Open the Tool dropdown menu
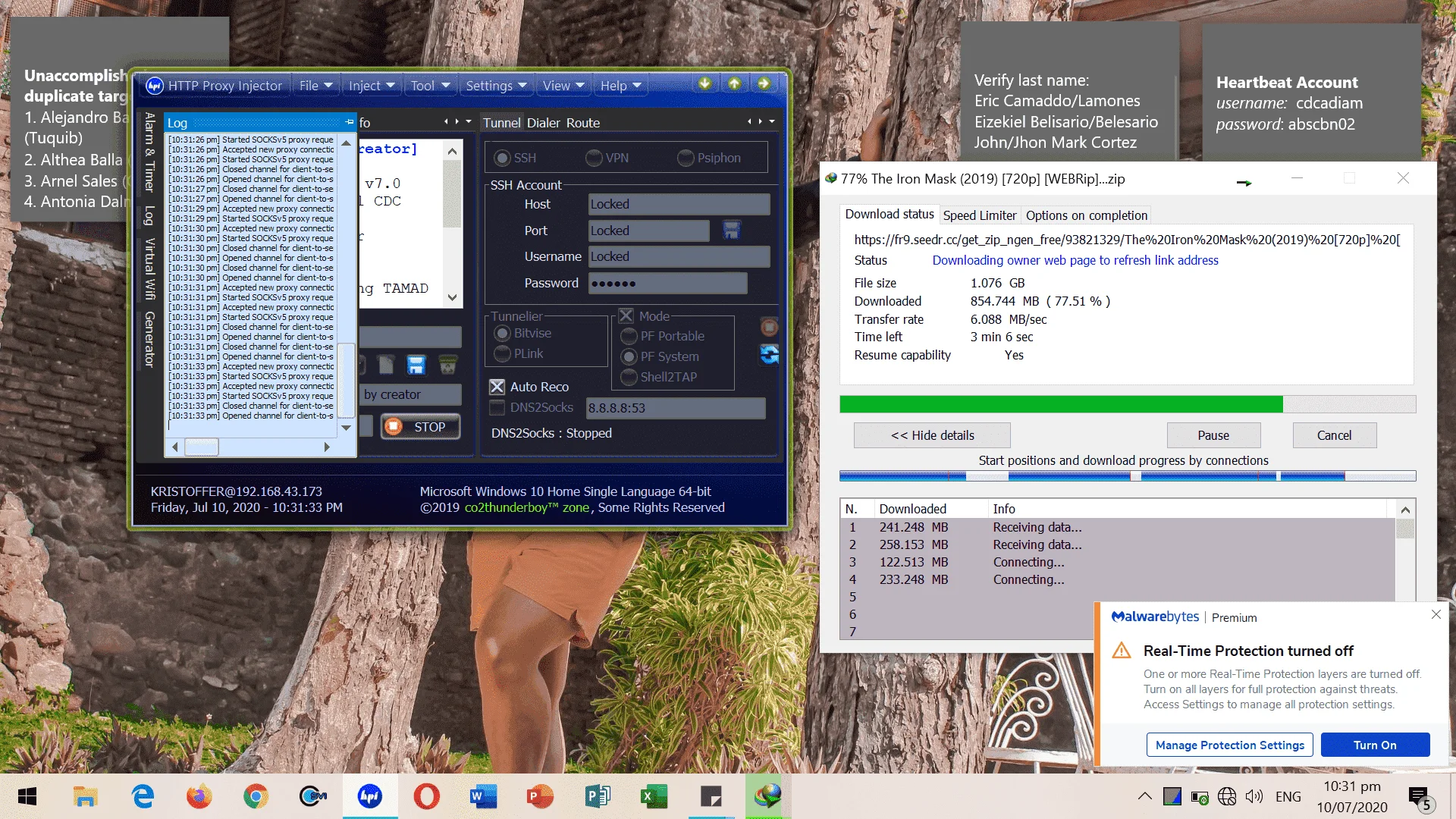Screen dimensions: 1456x819 point(430,86)
